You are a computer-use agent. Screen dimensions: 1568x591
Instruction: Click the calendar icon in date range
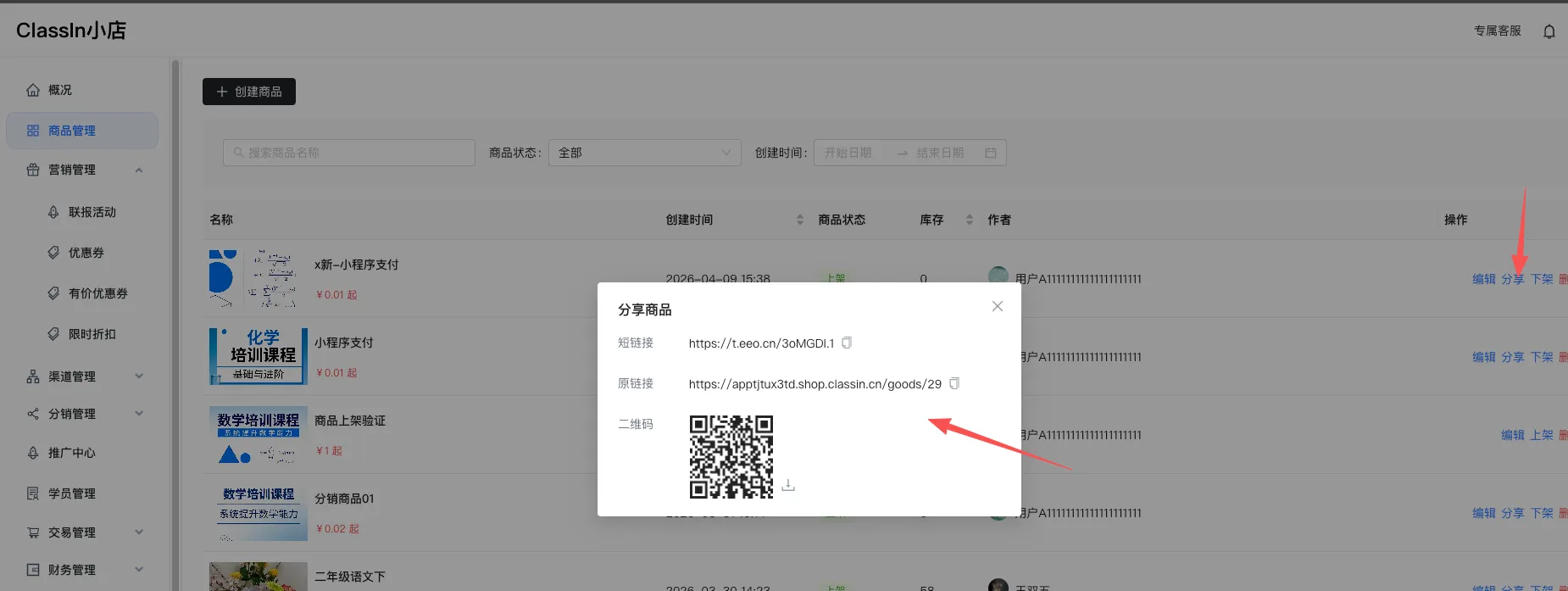point(991,153)
